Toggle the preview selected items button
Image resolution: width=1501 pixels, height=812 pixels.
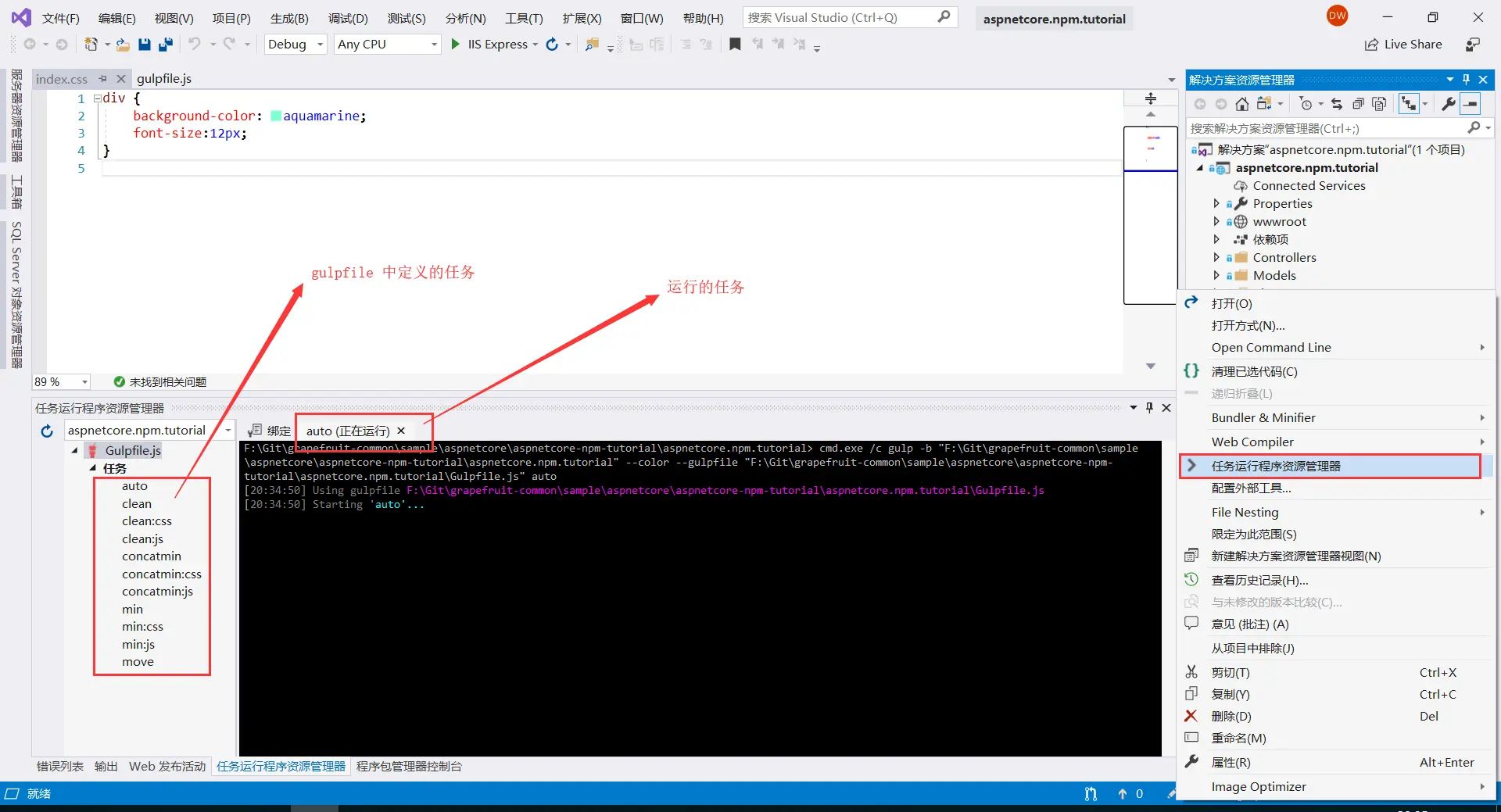(x=1471, y=104)
